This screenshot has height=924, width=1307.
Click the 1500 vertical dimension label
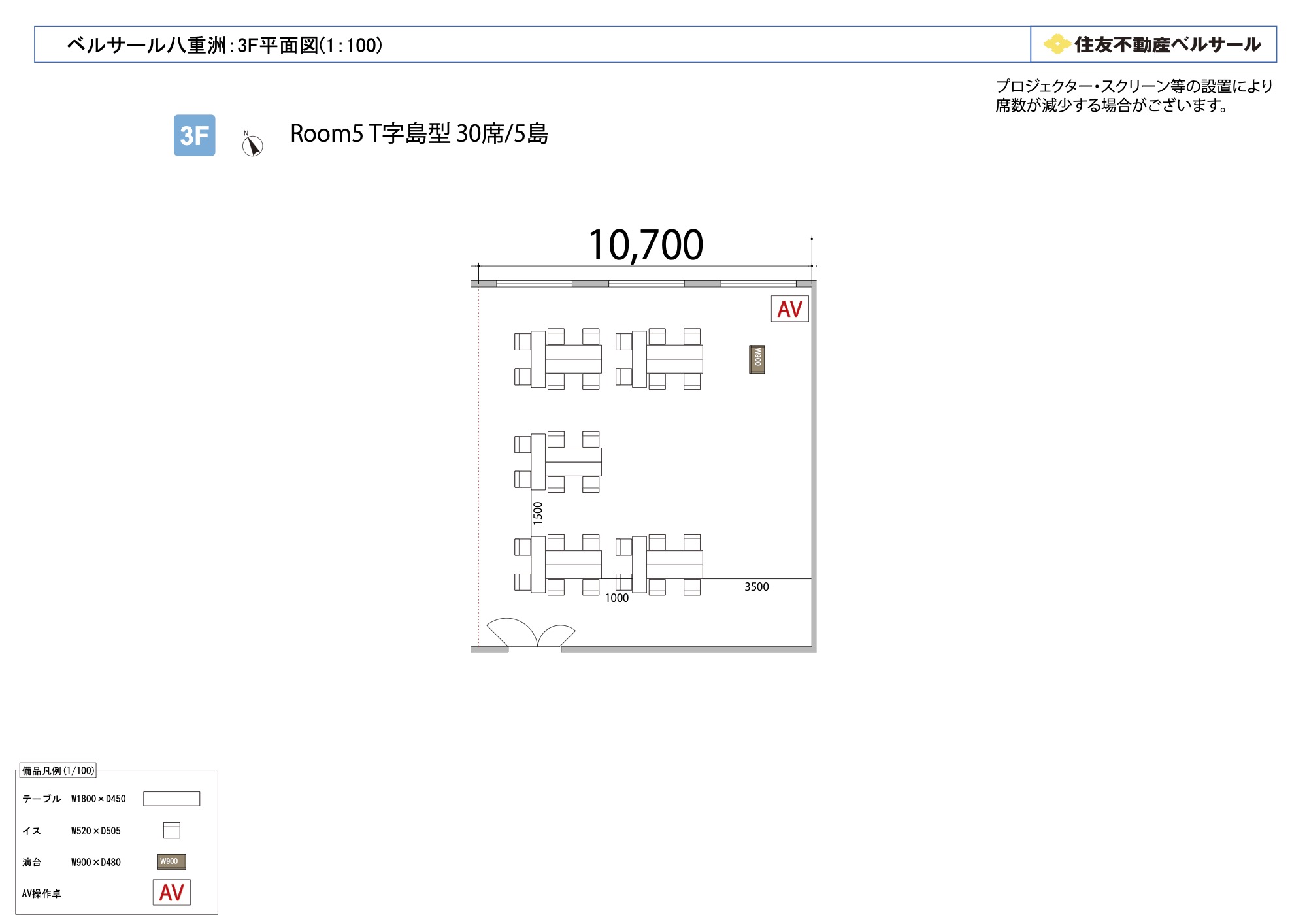coord(538,513)
